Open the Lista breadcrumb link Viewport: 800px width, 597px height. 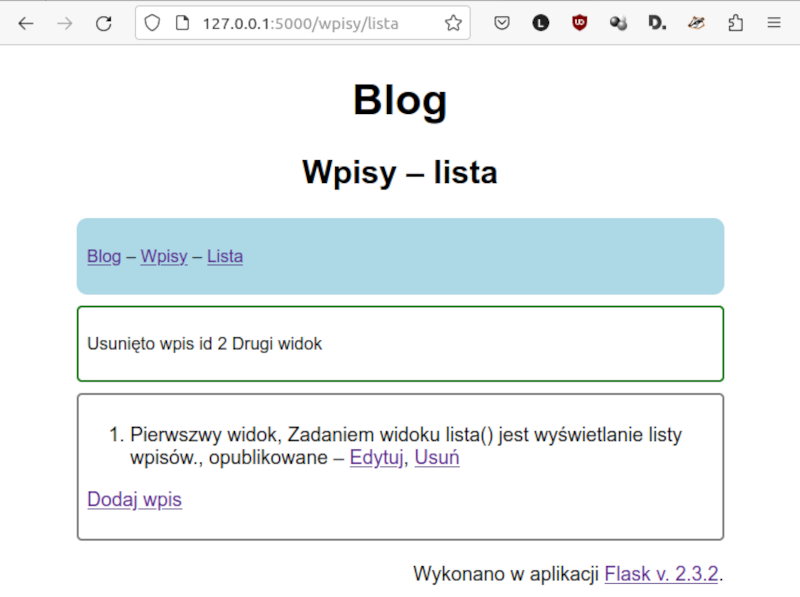click(225, 257)
